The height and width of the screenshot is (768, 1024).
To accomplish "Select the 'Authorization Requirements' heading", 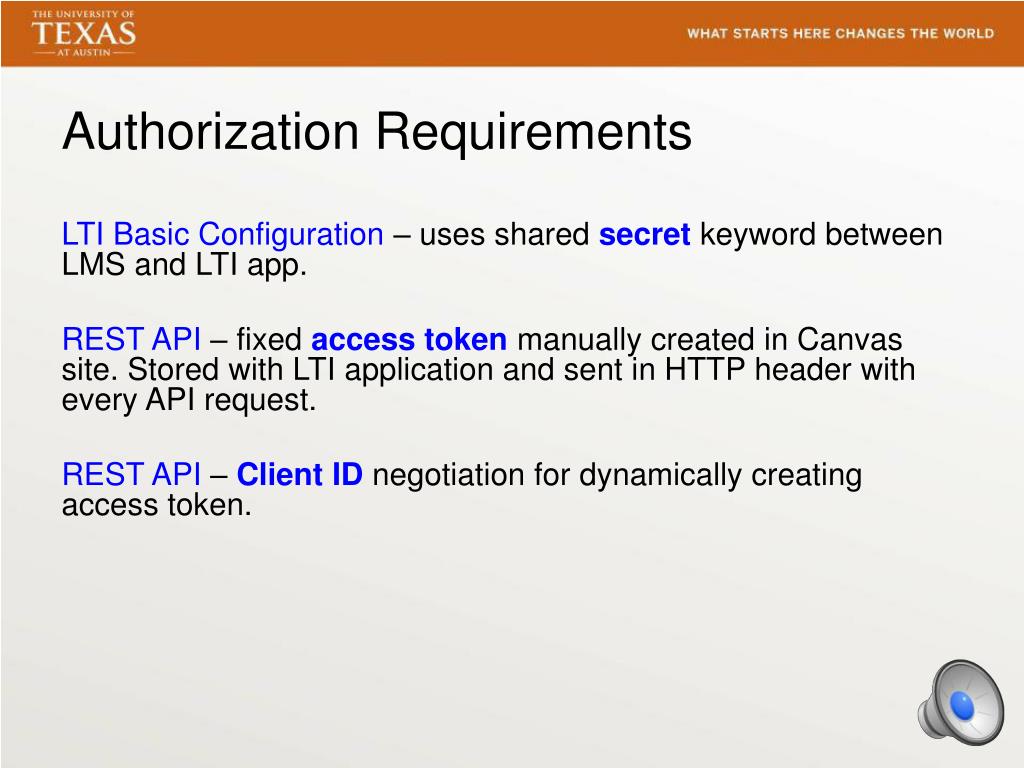I will [x=378, y=131].
